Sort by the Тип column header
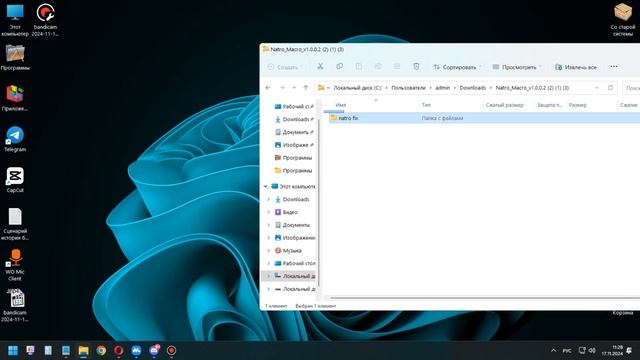640x360 pixels. pyautogui.click(x=426, y=105)
